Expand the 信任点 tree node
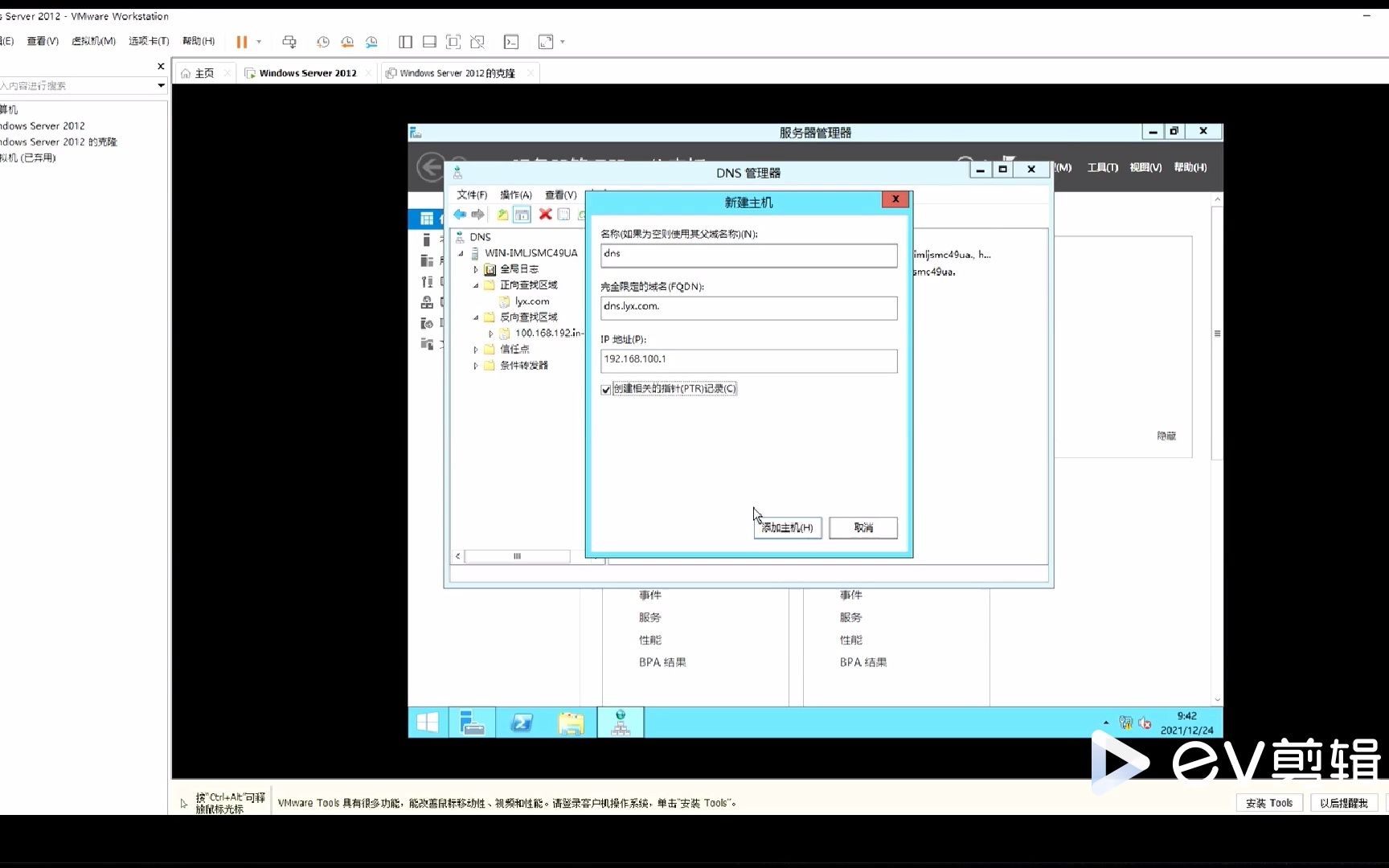The height and width of the screenshot is (868, 1389). [475, 350]
